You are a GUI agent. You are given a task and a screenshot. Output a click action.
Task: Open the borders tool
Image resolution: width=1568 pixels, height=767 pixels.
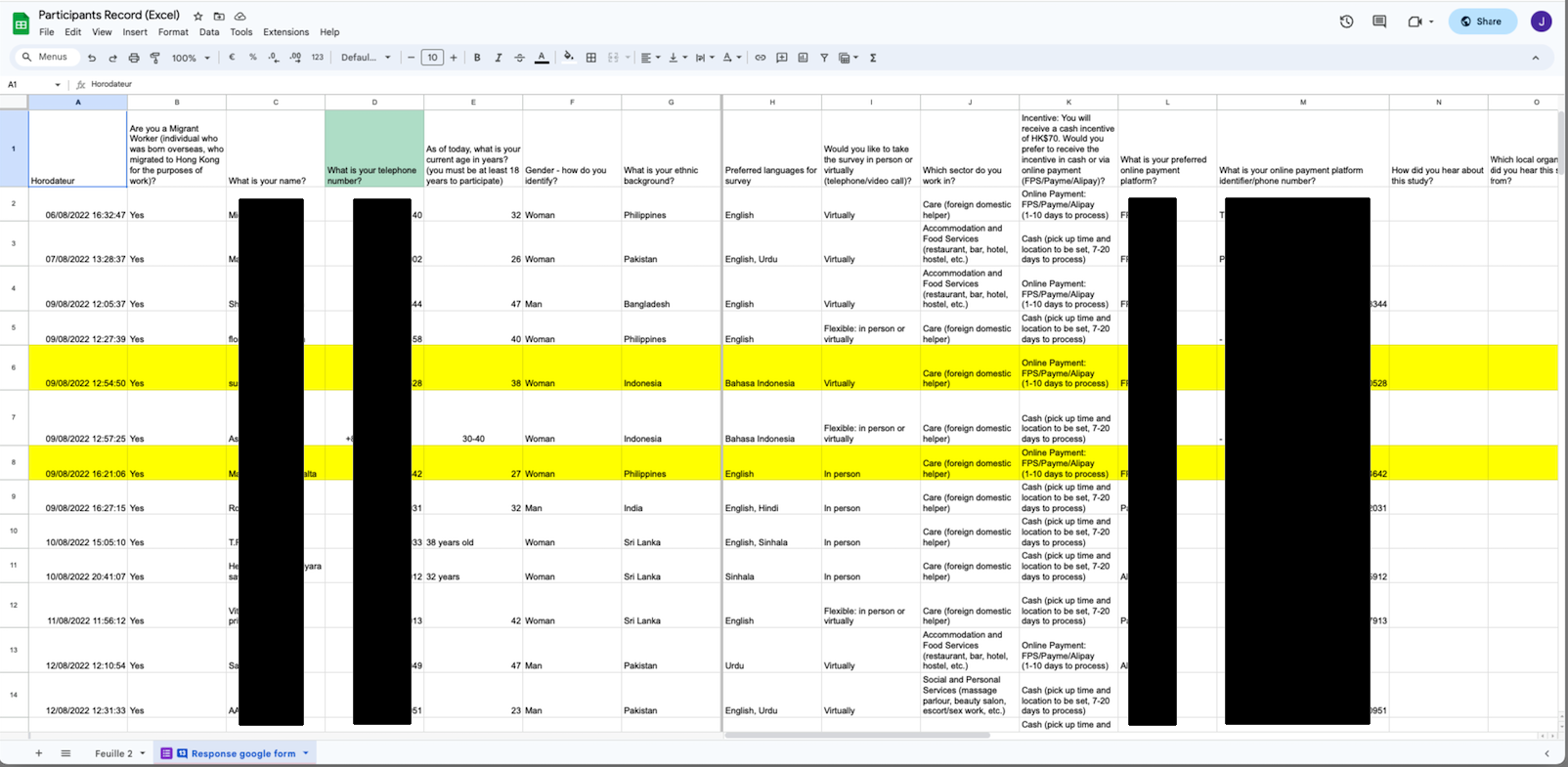591,58
